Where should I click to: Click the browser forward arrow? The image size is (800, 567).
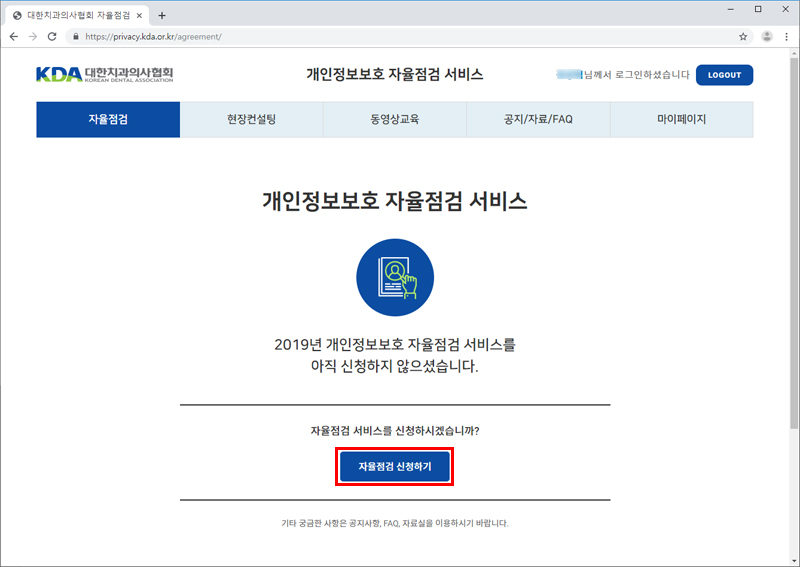point(32,36)
